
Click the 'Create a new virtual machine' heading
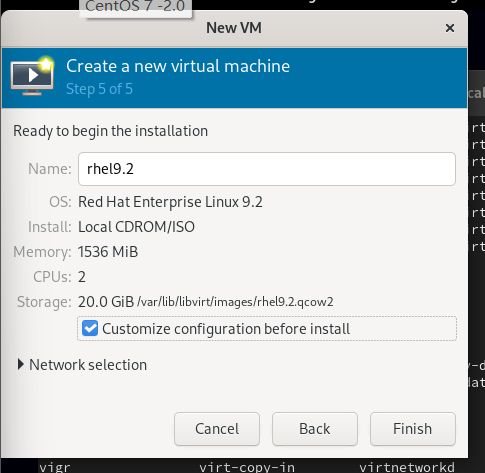pyautogui.click(x=178, y=66)
